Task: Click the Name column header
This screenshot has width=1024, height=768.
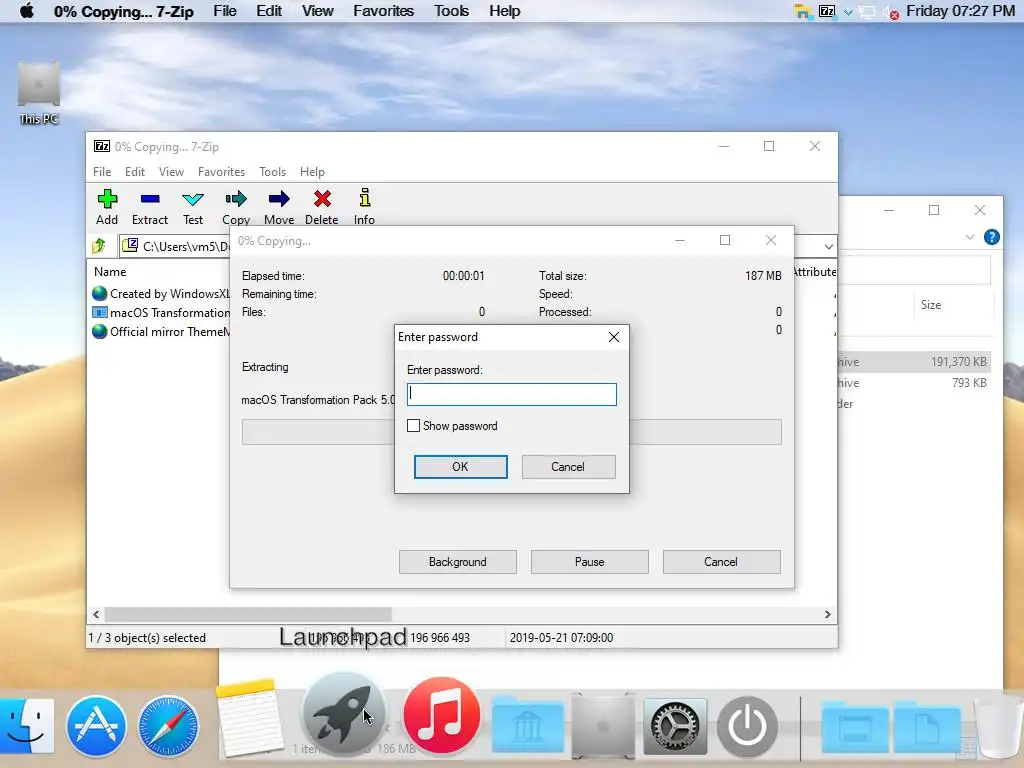Action: pyautogui.click(x=110, y=272)
